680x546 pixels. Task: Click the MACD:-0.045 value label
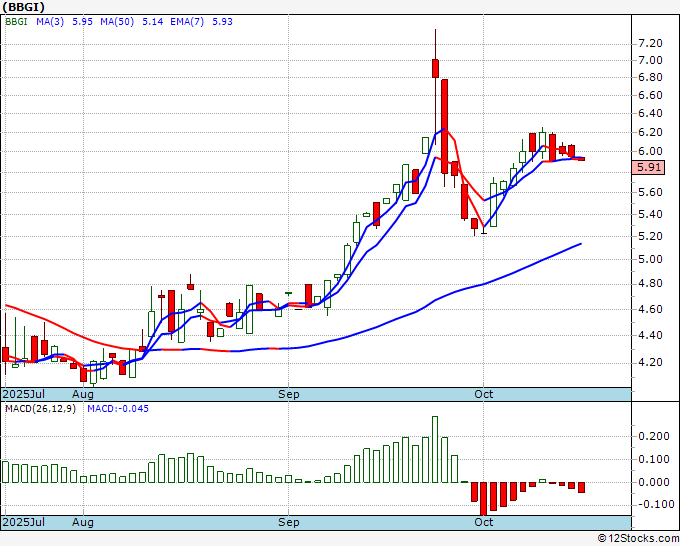[118, 409]
